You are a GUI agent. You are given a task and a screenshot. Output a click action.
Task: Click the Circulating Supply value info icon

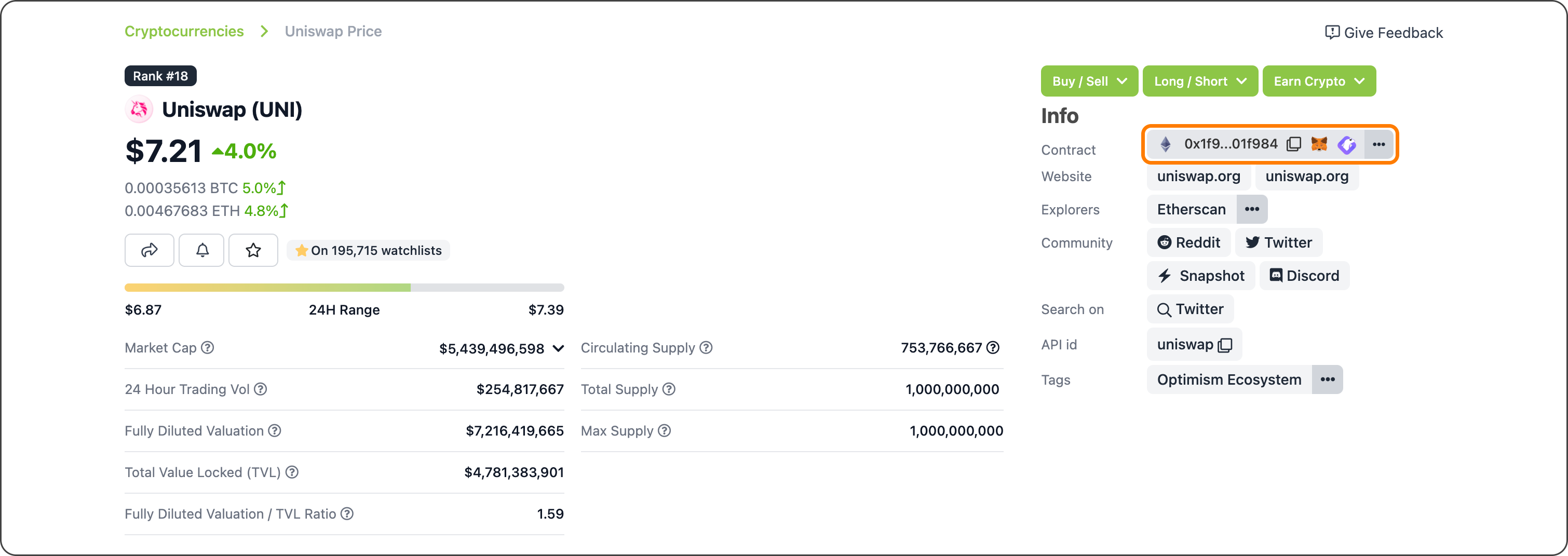(993, 347)
